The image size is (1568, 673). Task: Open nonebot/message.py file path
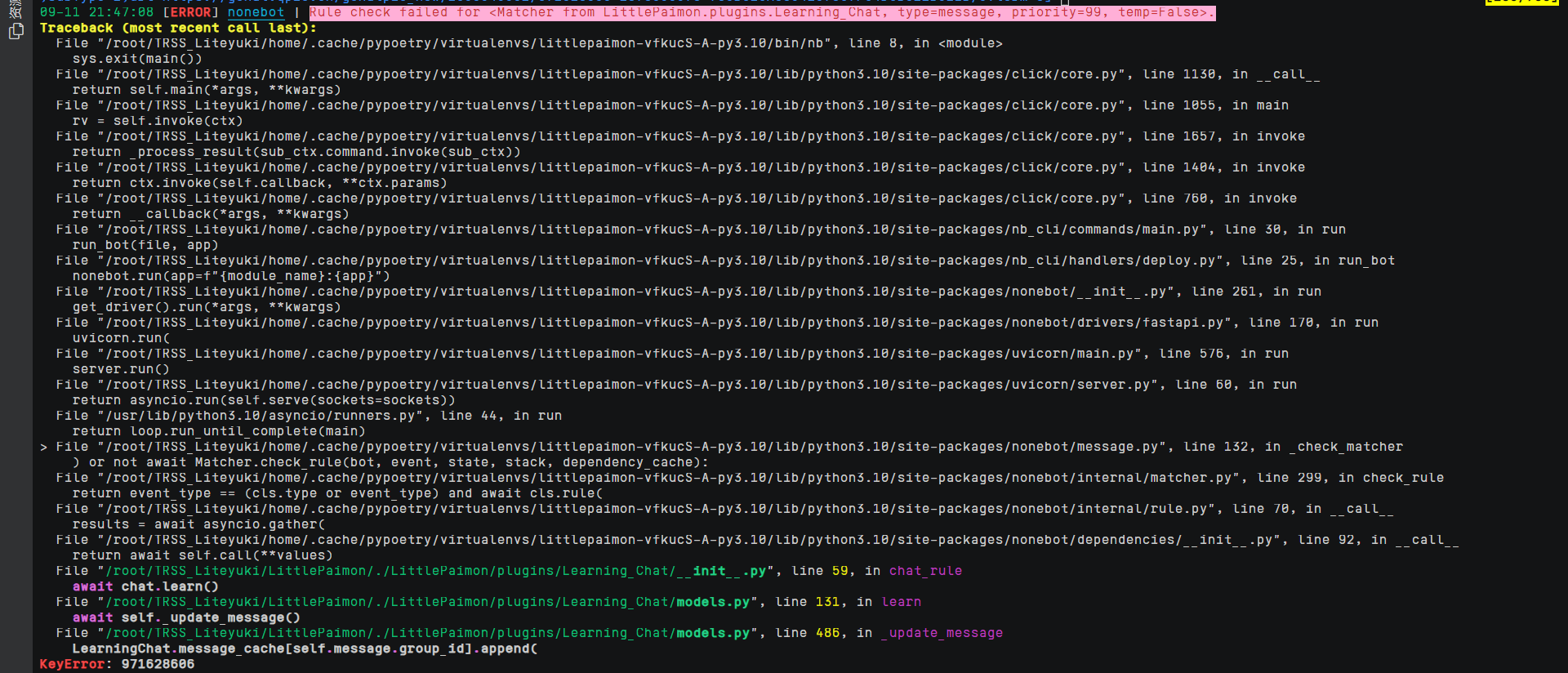tap(631, 447)
